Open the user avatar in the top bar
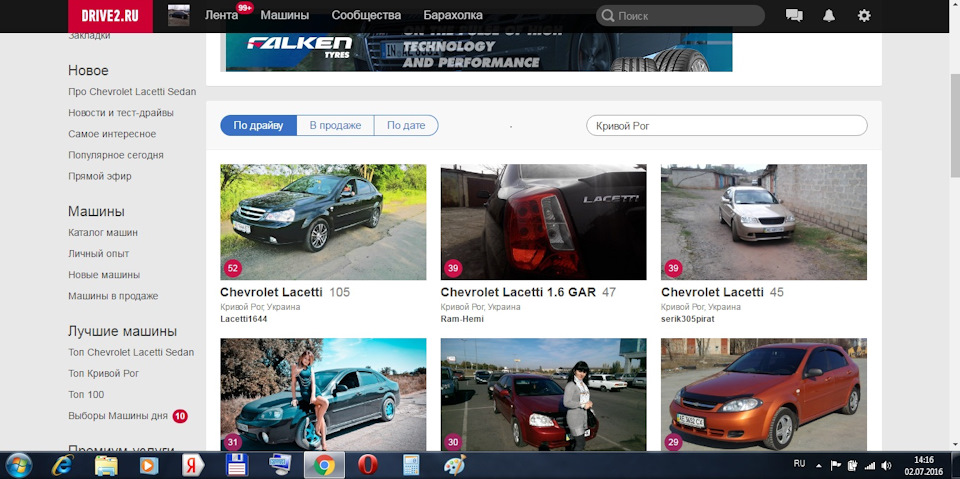Viewport: 960px width, 479px height. 179,15
